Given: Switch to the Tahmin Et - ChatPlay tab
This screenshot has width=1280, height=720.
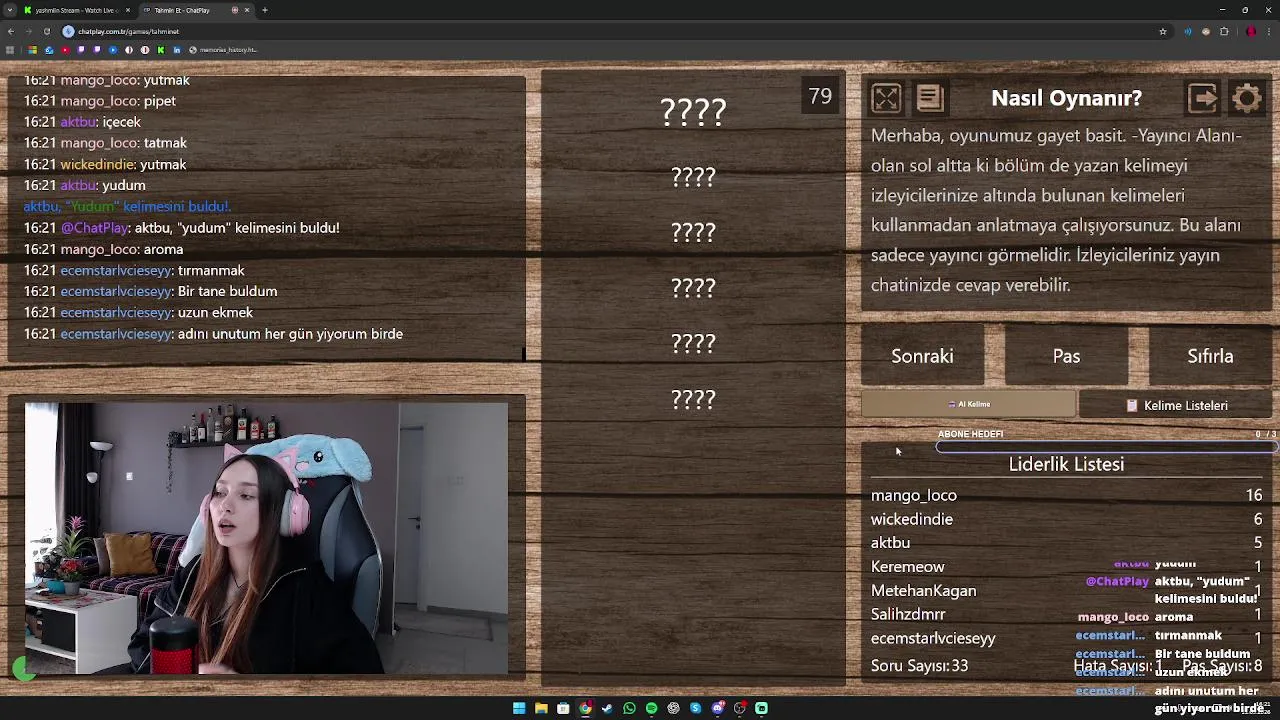Looking at the screenshot, I should (x=195, y=10).
